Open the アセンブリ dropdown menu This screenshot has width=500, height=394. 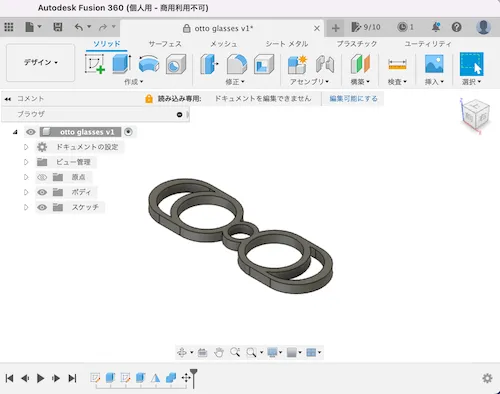(309, 82)
